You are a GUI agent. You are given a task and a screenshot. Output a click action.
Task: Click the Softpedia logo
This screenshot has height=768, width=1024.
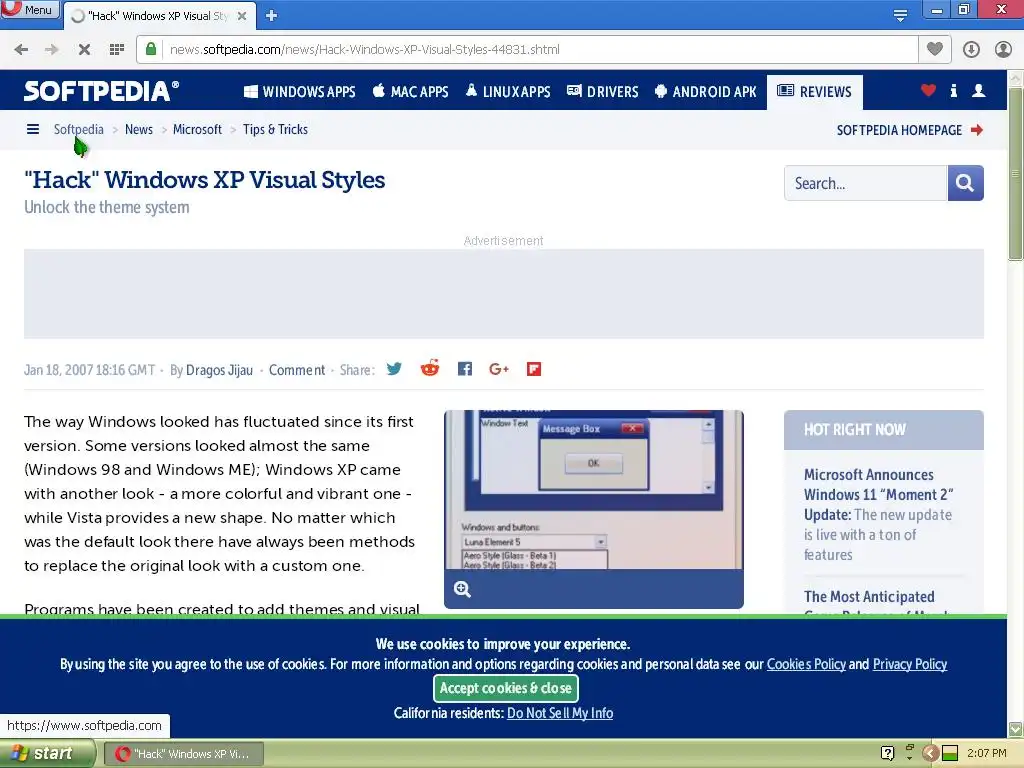pyautogui.click(x=101, y=91)
